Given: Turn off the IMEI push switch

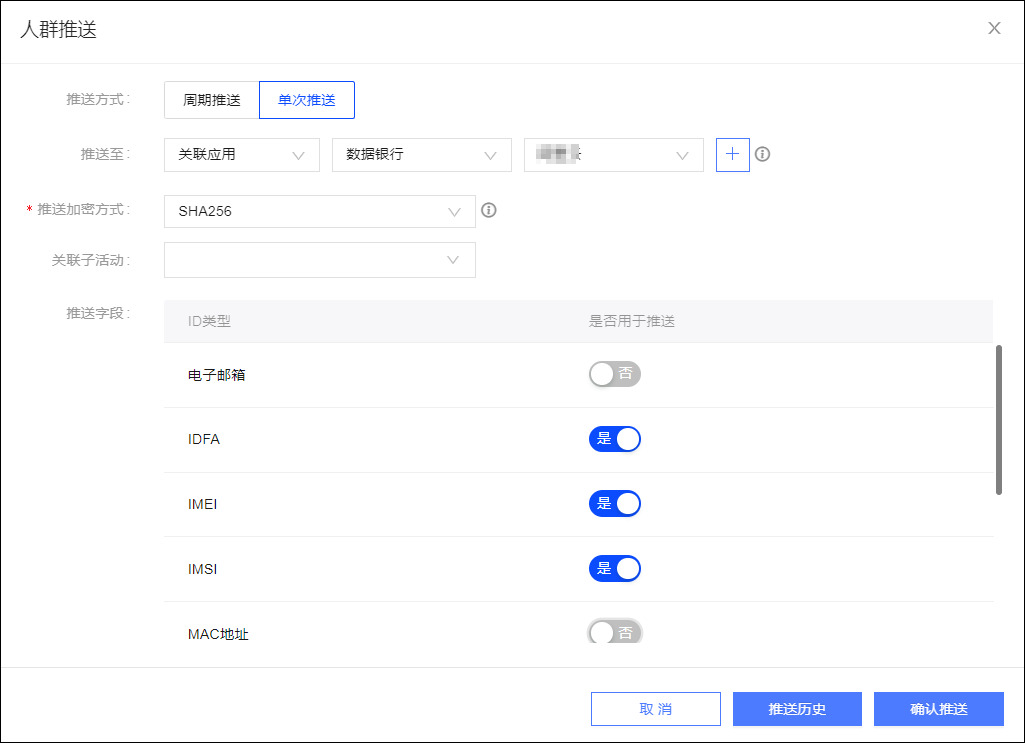Looking at the screenshot, I should click(x=614, y=504).
